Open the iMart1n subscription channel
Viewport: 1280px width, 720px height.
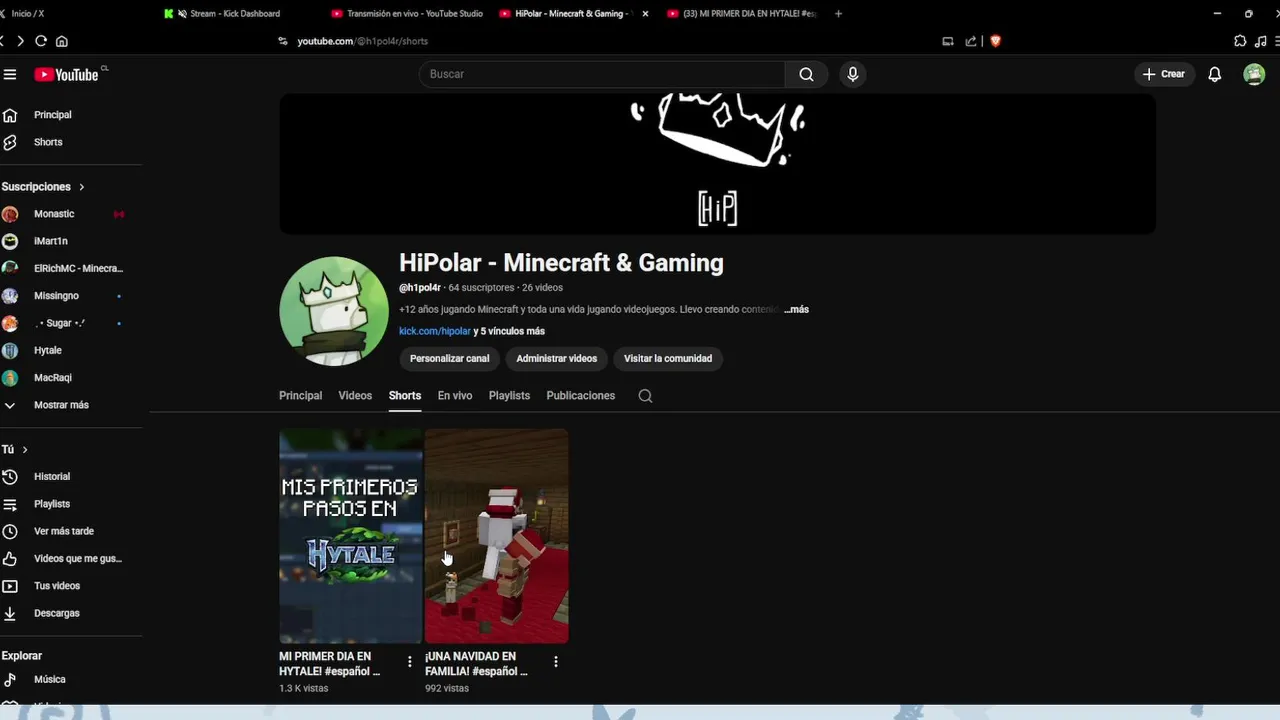point(51,241)
